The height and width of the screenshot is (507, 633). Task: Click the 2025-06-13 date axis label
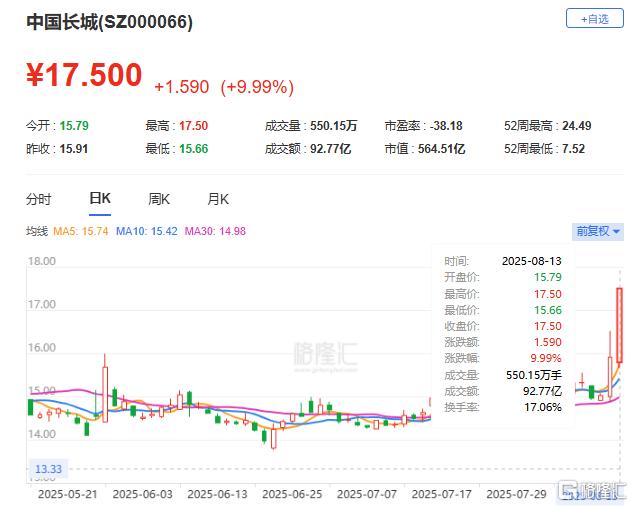coord(217,494)
